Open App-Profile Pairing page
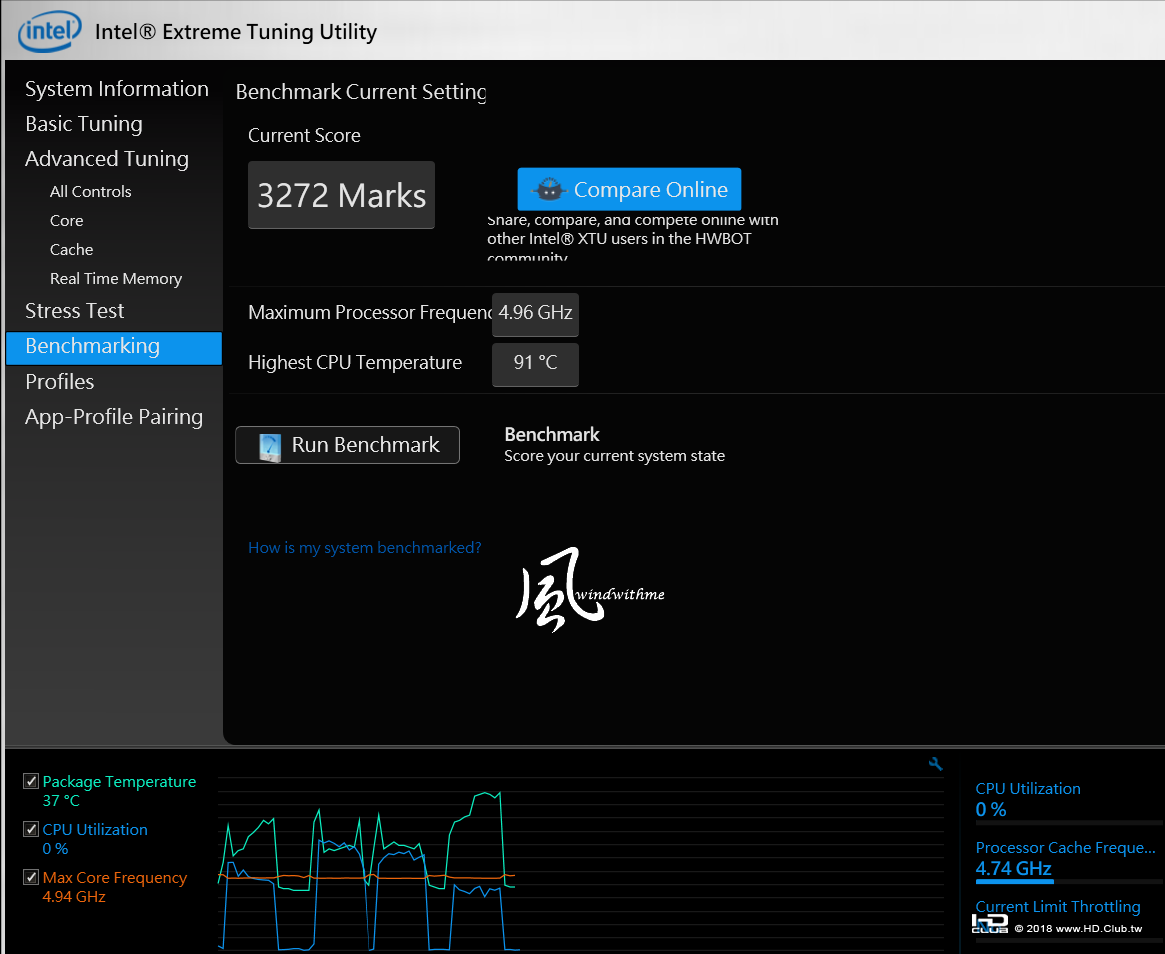The image size is (1165, 954). click(x=114, y=417)
